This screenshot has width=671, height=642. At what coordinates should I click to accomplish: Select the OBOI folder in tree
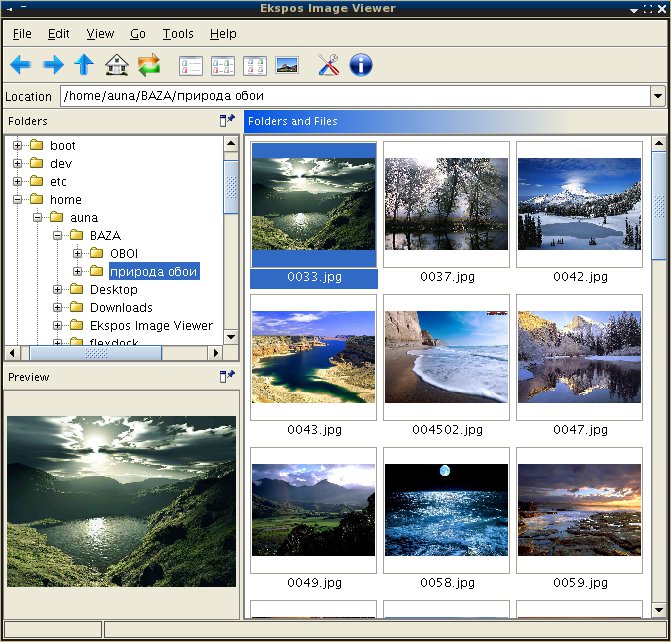(124, 253)
